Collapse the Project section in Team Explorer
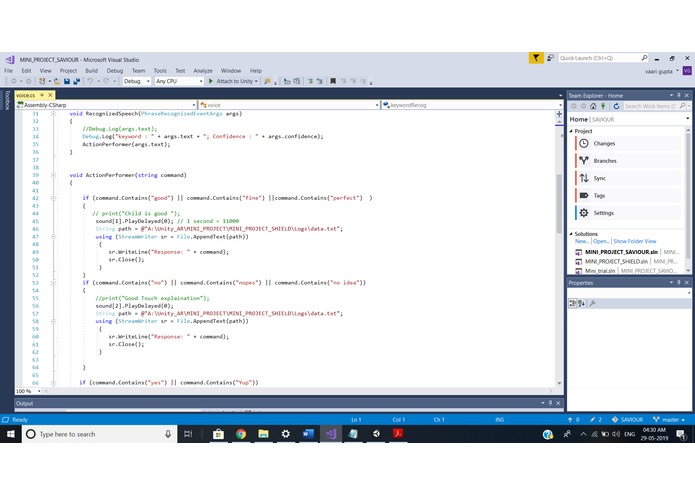Screen dimensions: 695x494 [571, 131]
